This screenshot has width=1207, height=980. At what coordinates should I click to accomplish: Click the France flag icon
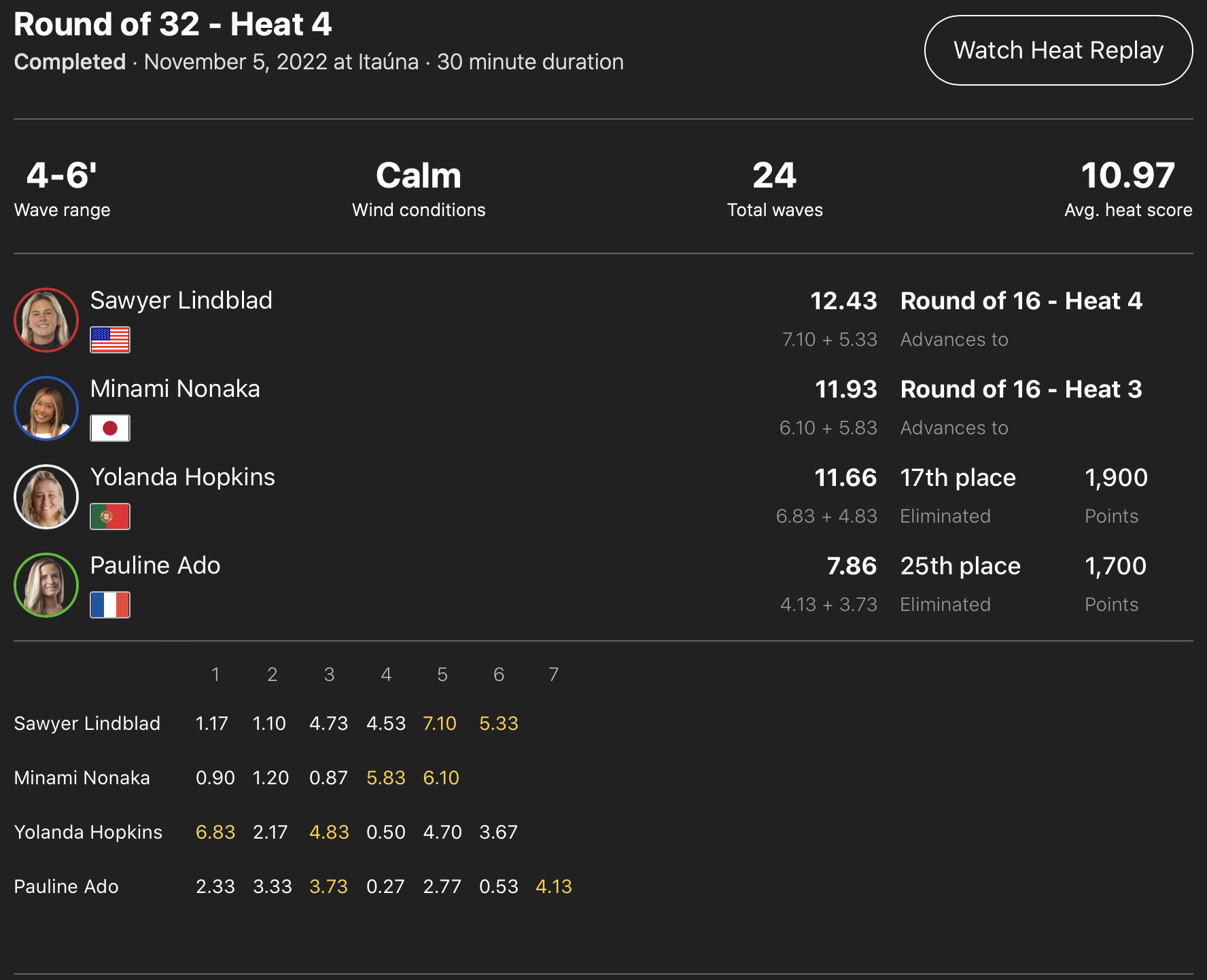[x=110, y=605]
